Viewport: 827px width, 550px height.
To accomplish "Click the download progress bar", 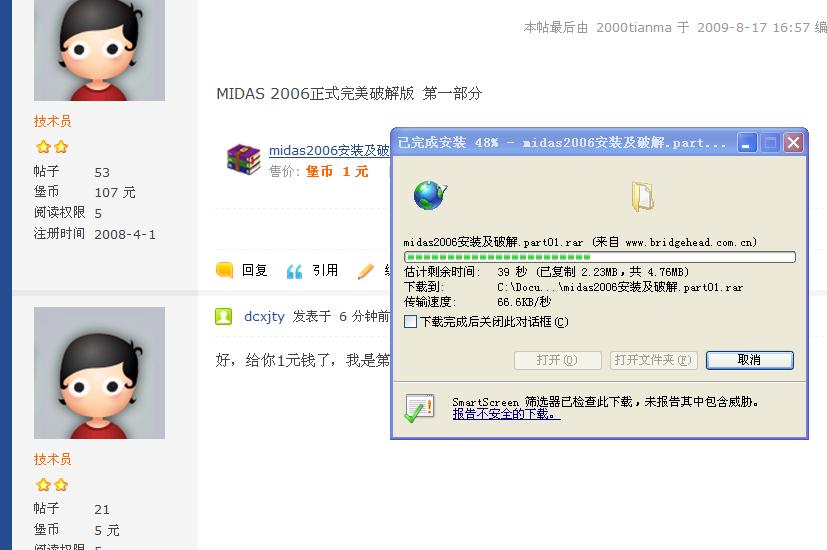I will [600, 257].
